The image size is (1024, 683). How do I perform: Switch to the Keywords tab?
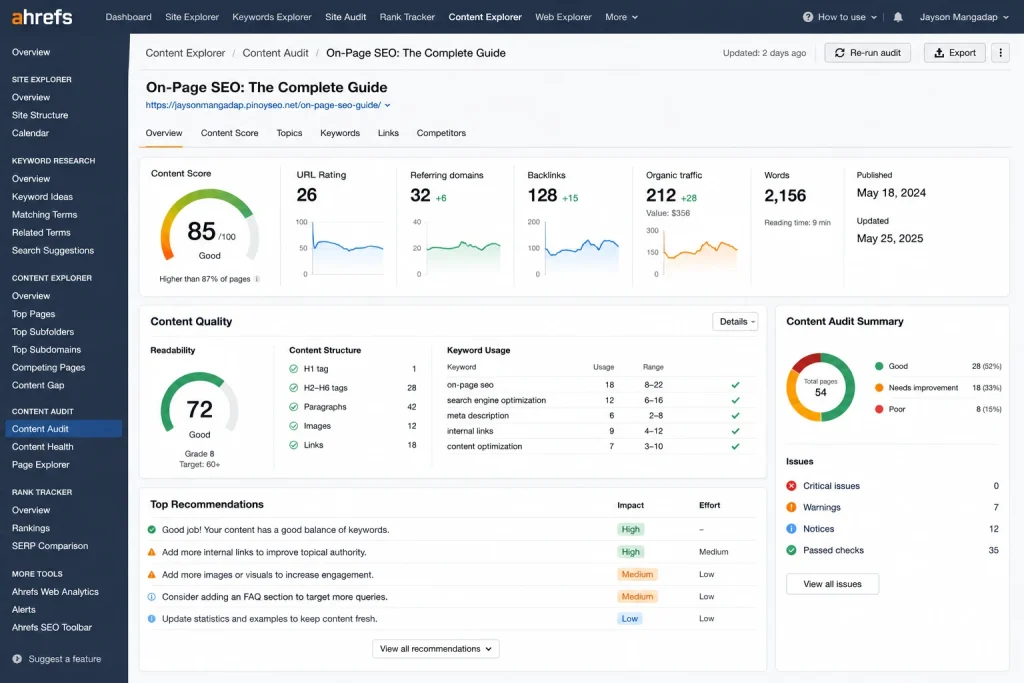click(340, 133)
